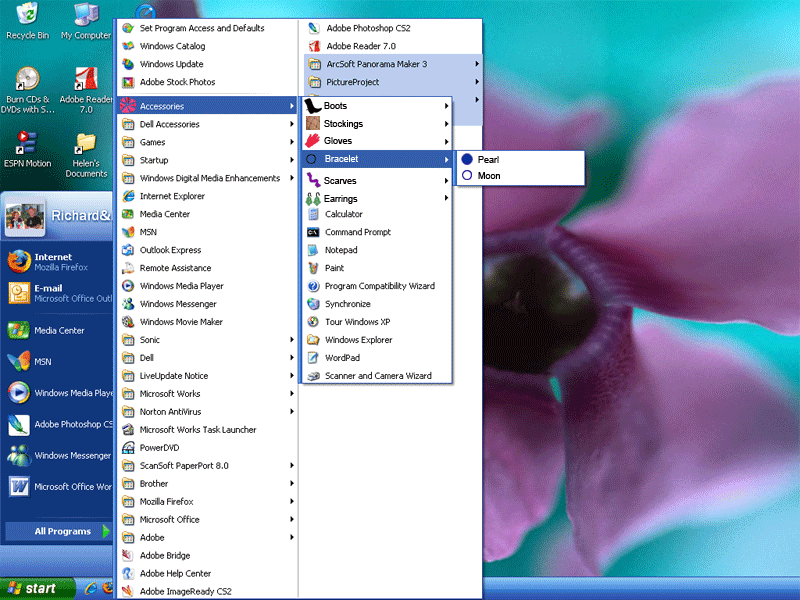The width and height of the screenshot is (800, 600).
Task: Click the pinned Media Center icon in the left Start column
Action: [x=18, y=331]
